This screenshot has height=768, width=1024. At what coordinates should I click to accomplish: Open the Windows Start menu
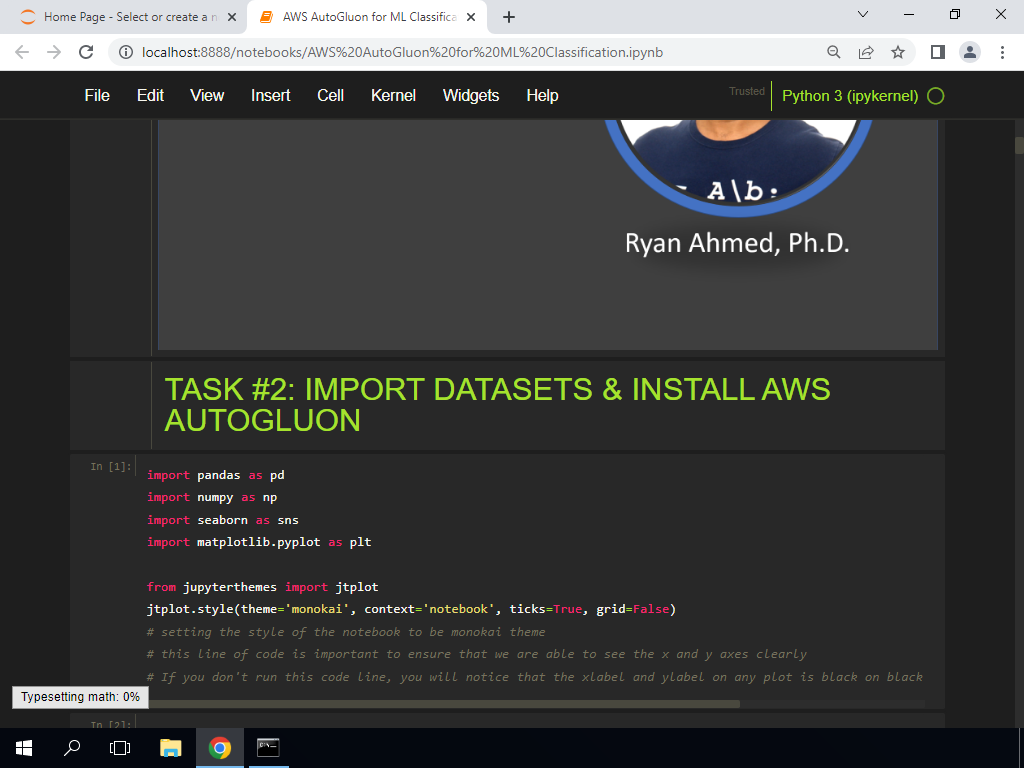coord(24,748)
